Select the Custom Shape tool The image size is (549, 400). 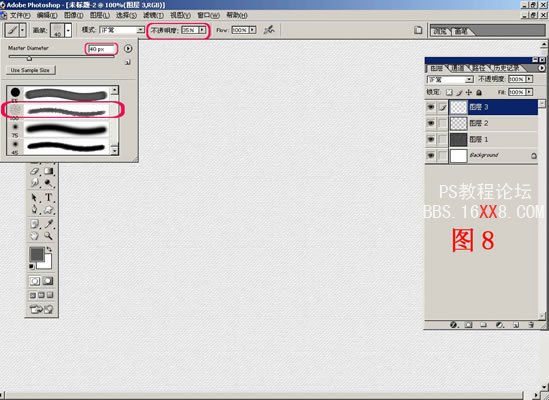[48, 209]
